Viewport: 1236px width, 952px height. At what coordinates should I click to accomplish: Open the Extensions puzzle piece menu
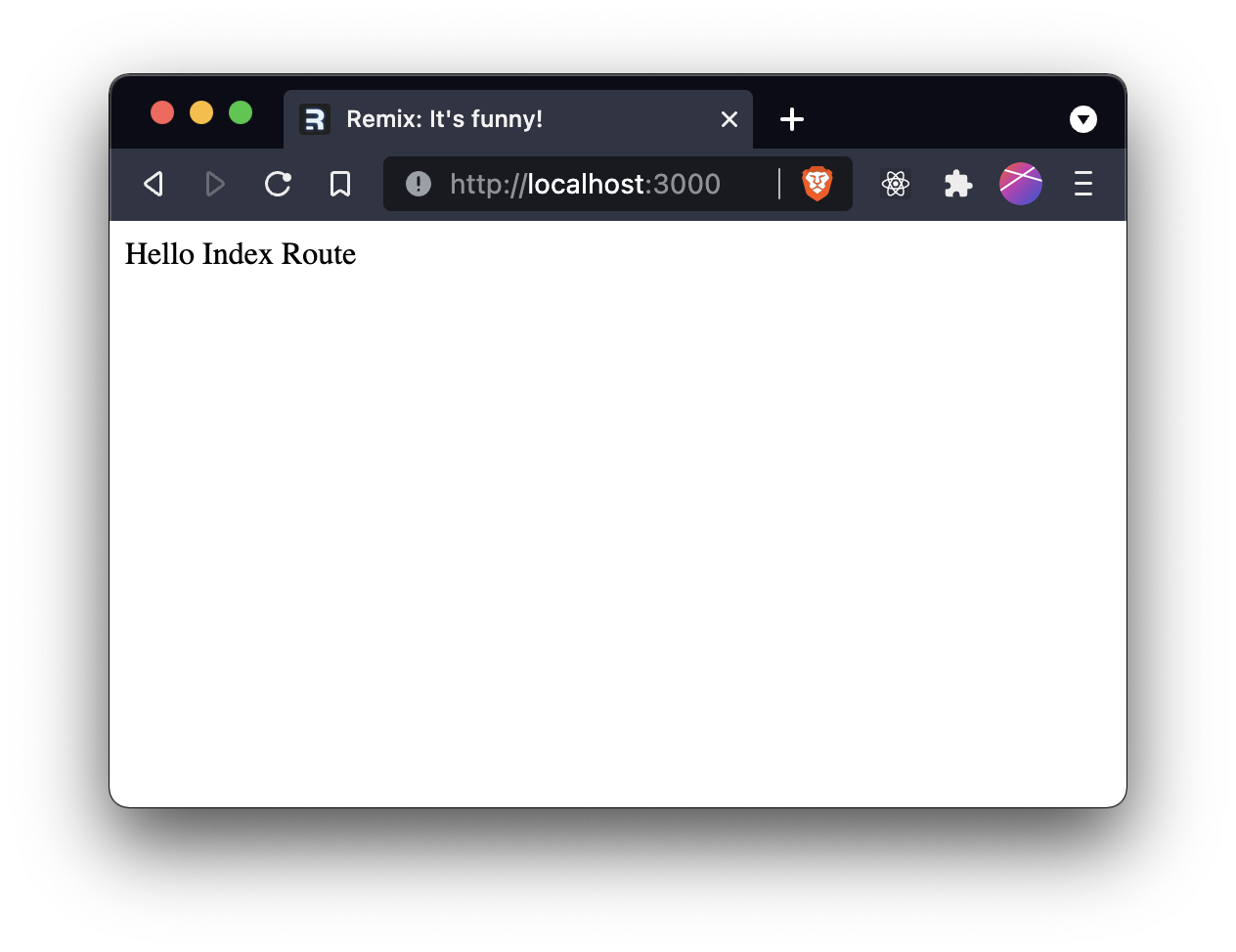[958, 184]
